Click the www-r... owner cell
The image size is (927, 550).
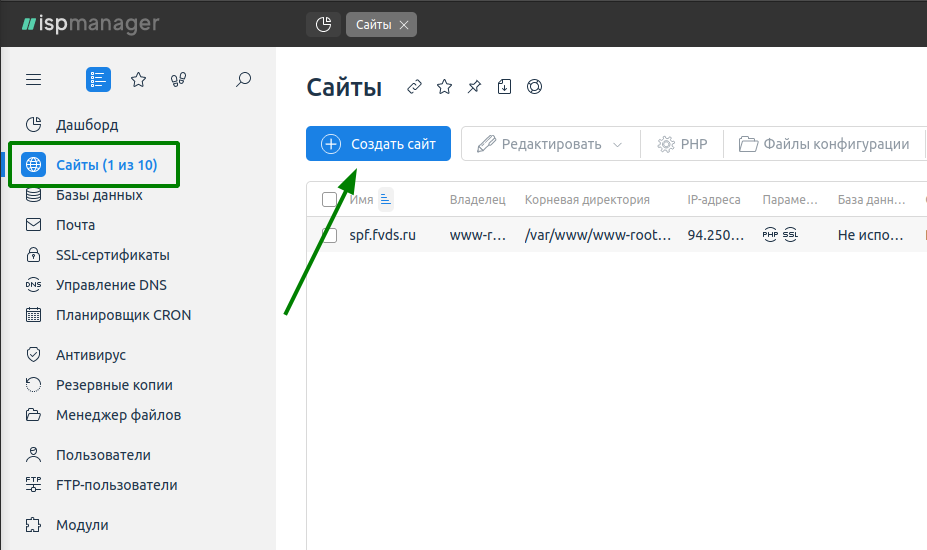coord(478,235)
